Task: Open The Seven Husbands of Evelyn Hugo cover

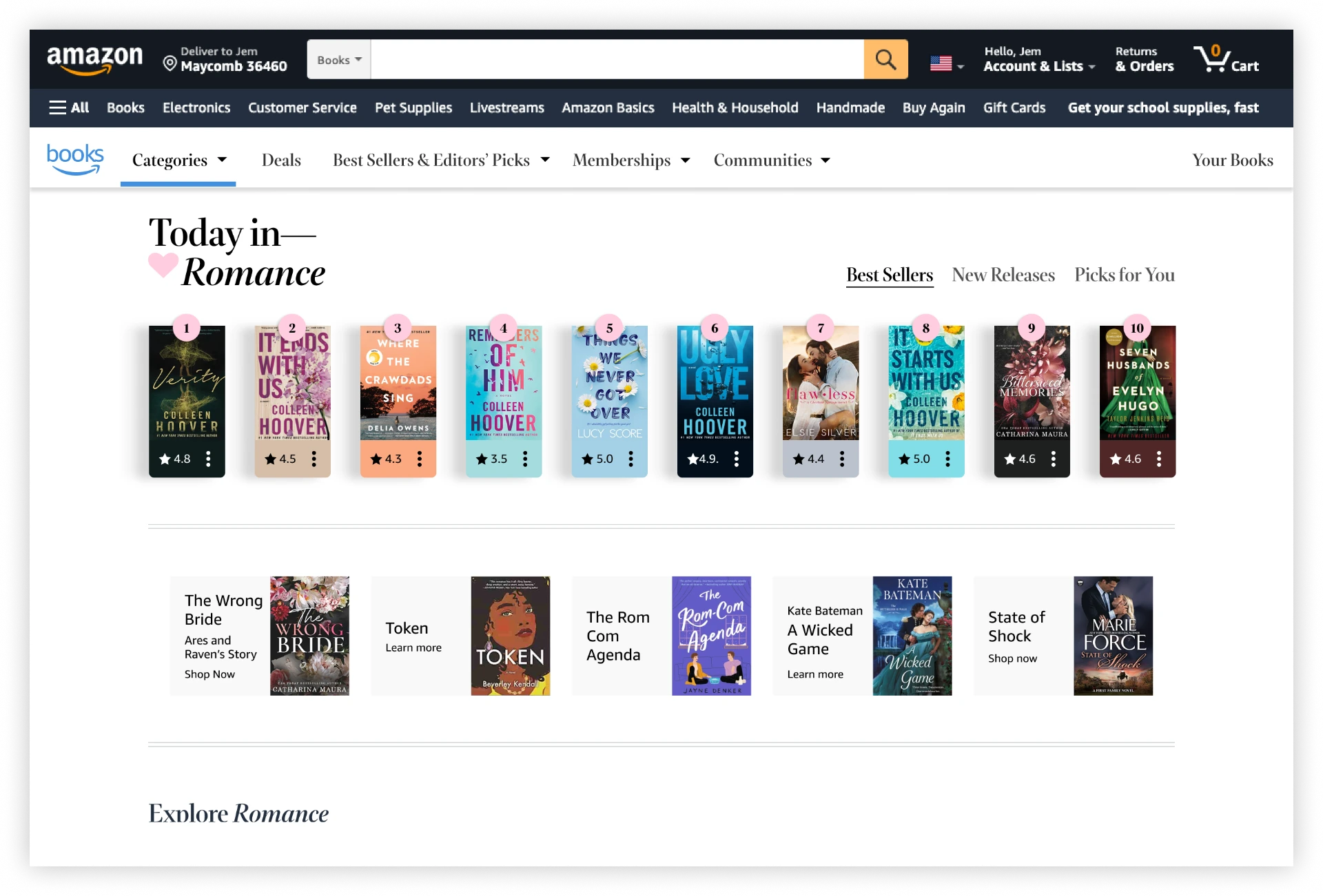Action: click(1138, 383)
